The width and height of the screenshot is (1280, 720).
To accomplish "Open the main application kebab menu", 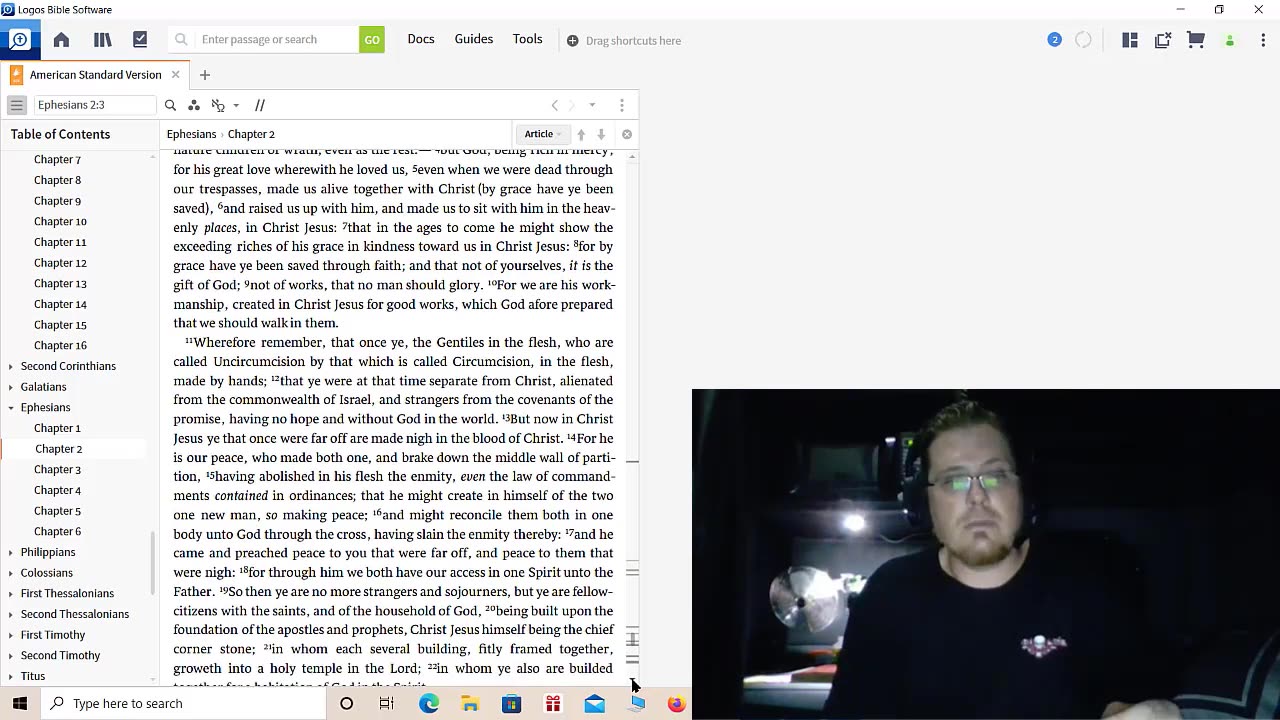I will (1264, 40).
